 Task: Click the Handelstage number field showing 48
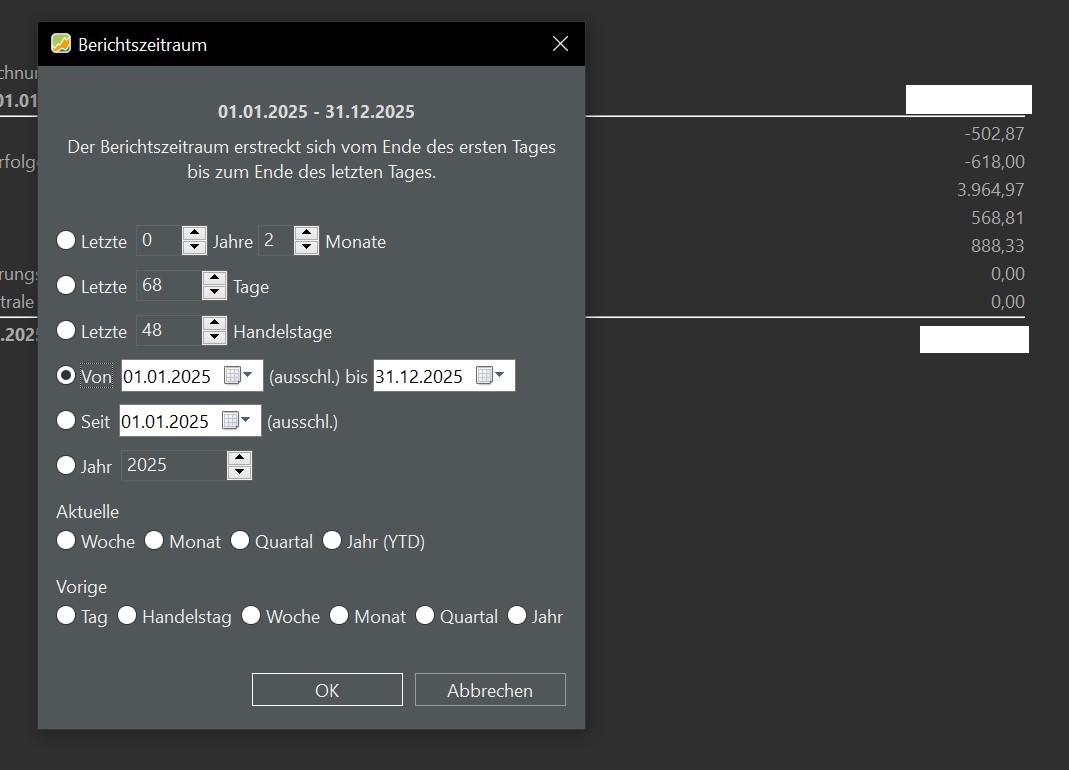169,330
